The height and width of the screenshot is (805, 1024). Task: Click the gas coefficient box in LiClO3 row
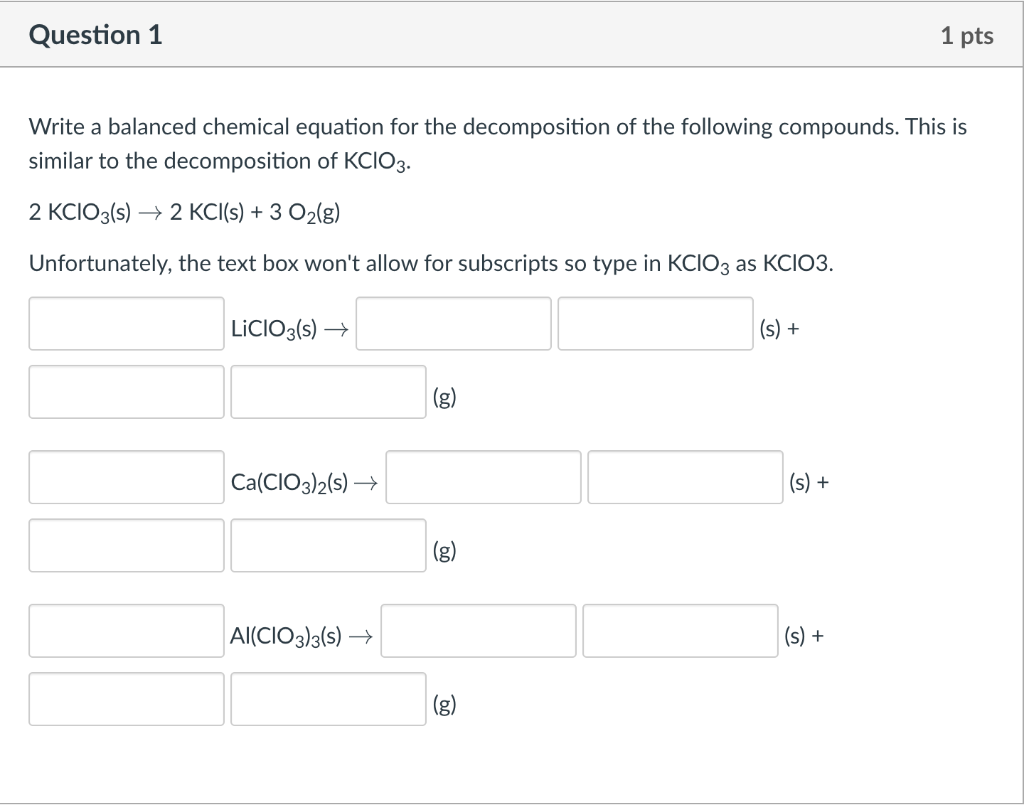(x=126, y=391)
